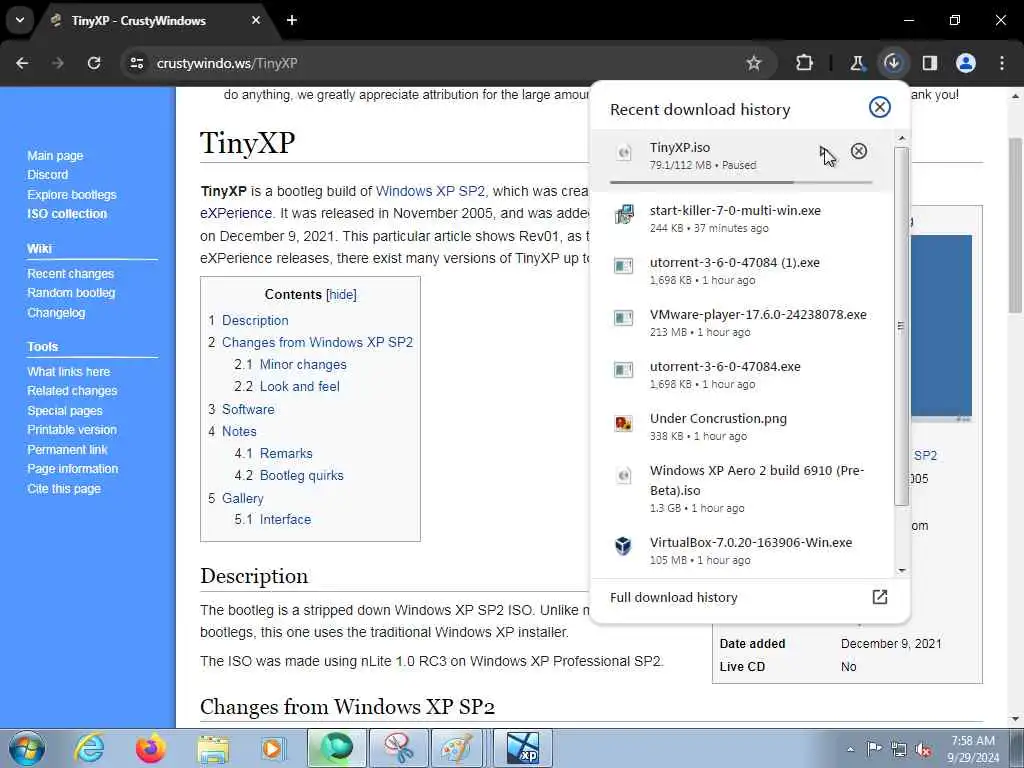Jump to 5.1 Interface section
The width and height of the screenshot is (1024, 768).
(x=285, y=520)
